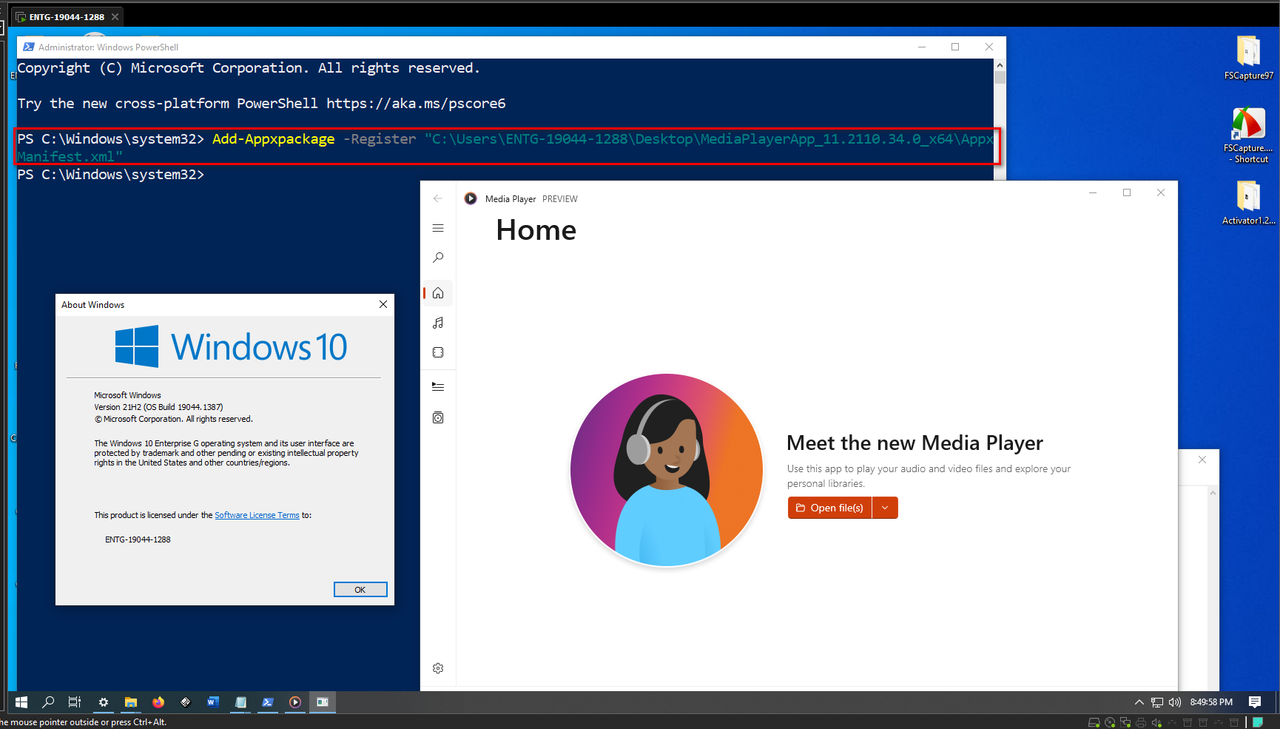Open Video library in Media Player sidebar

click(437, 352)
